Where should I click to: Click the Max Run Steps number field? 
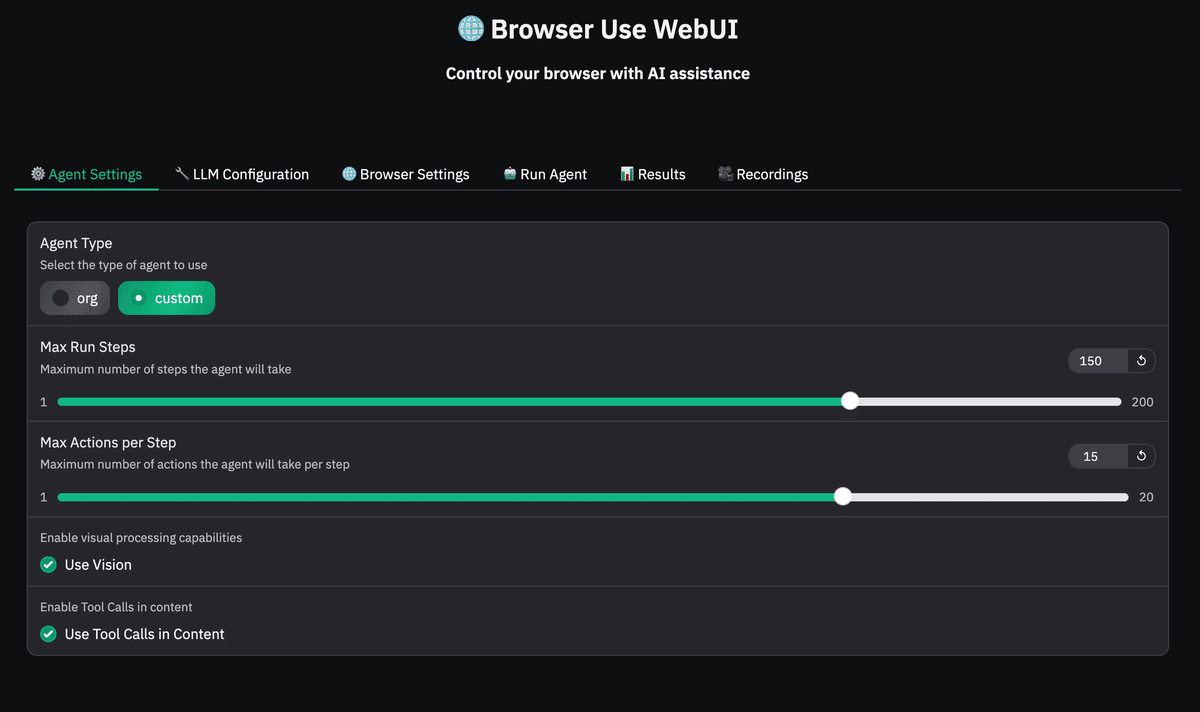[x=1098, y=361]
